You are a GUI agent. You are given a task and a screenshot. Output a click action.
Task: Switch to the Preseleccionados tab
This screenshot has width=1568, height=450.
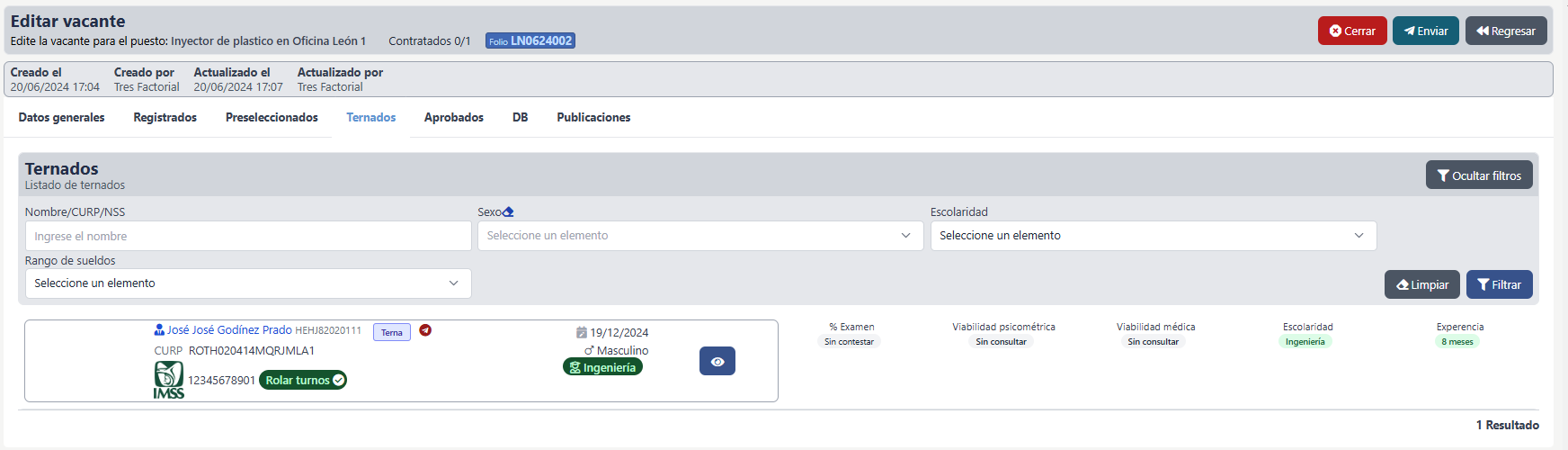click(272, 118)
